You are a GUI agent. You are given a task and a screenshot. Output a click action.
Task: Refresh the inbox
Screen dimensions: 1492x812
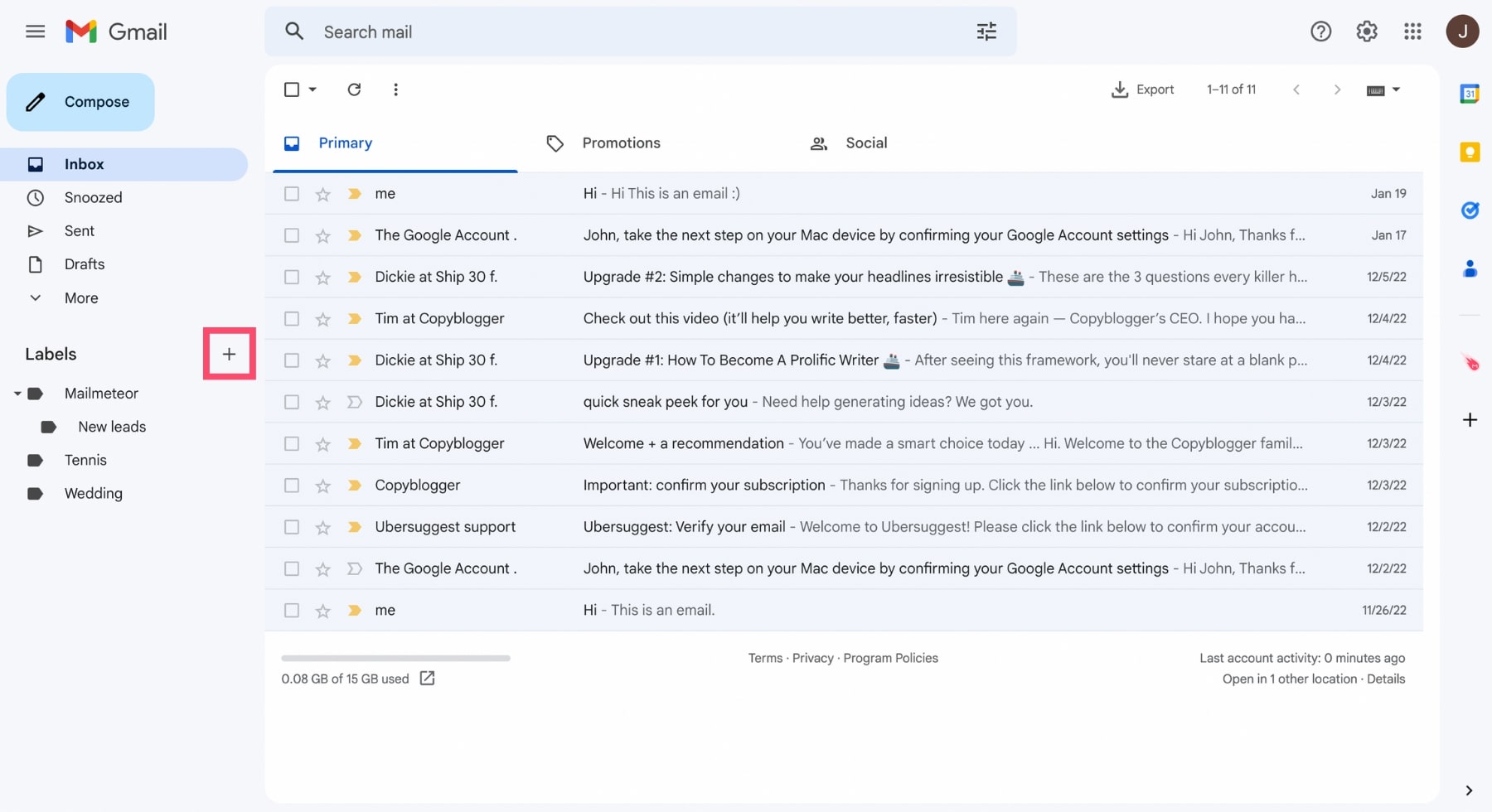[x=354, y=89]
